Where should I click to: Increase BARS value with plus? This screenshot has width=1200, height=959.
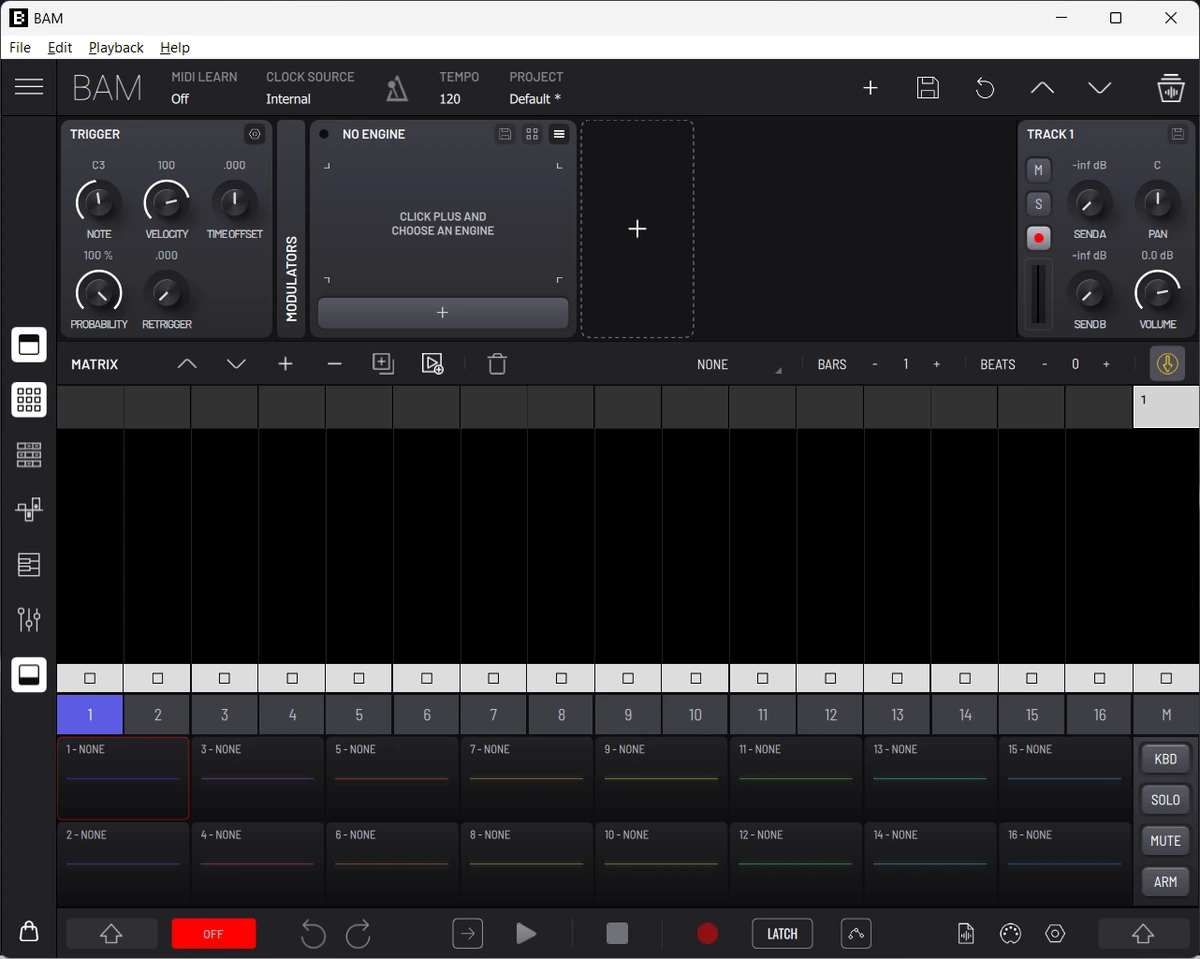[x=936, y=364]
